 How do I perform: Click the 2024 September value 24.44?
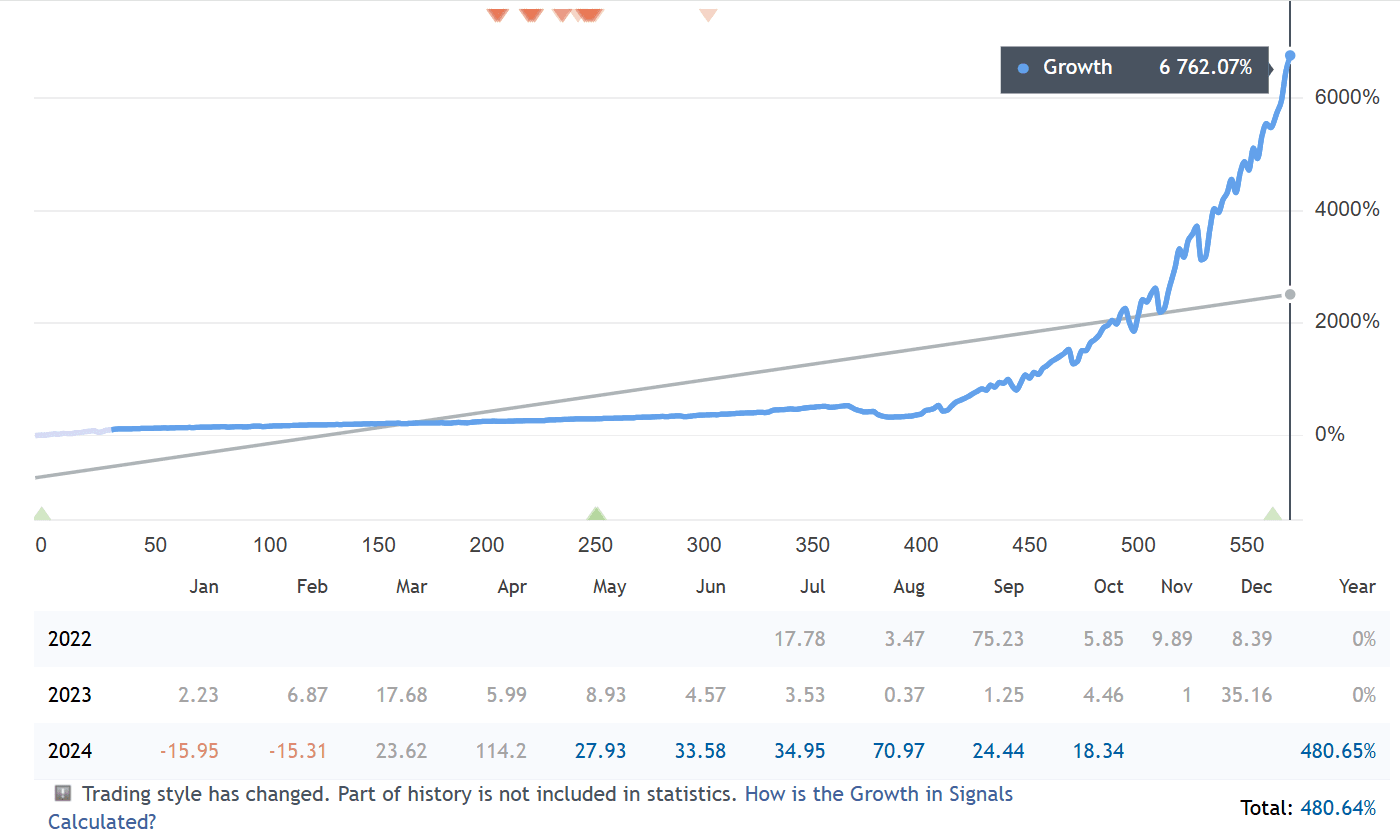[998, 751]
